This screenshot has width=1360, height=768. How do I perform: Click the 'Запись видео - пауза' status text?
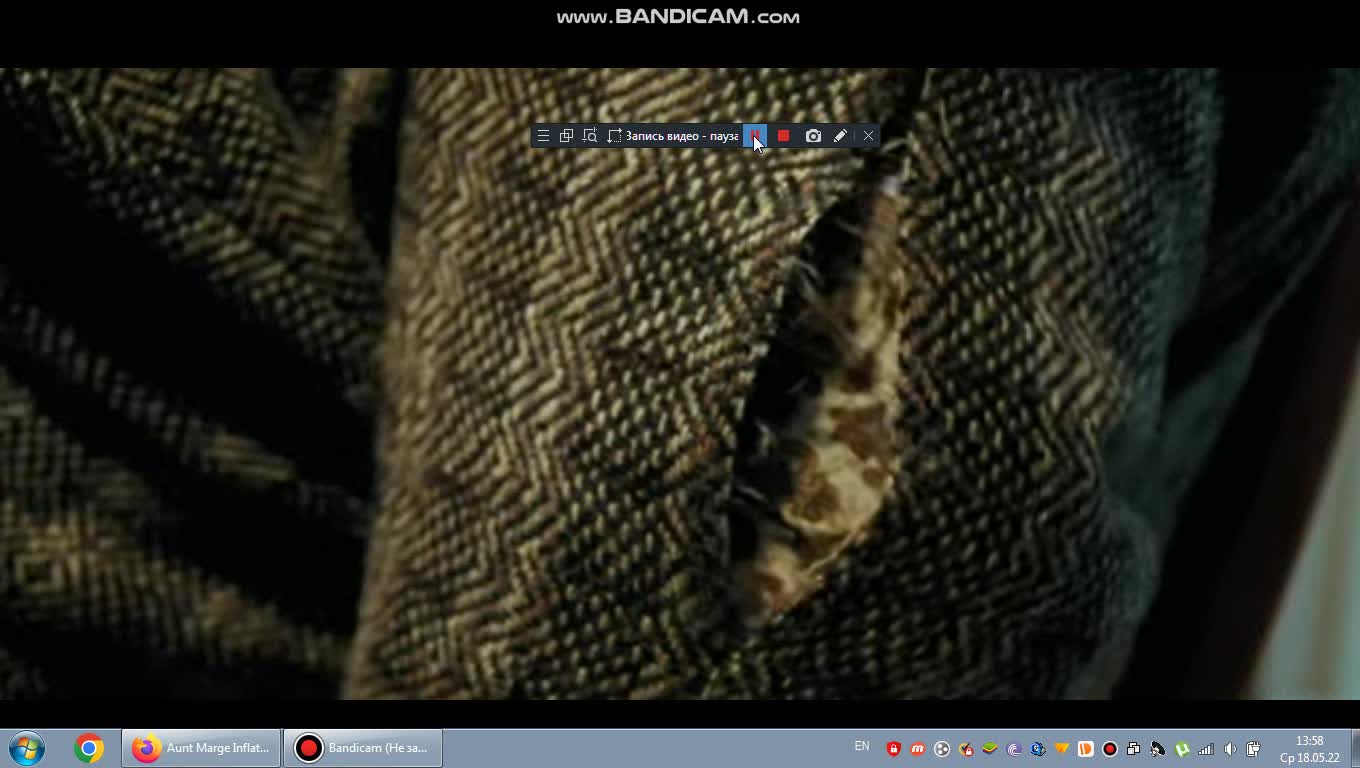(682, 136)
